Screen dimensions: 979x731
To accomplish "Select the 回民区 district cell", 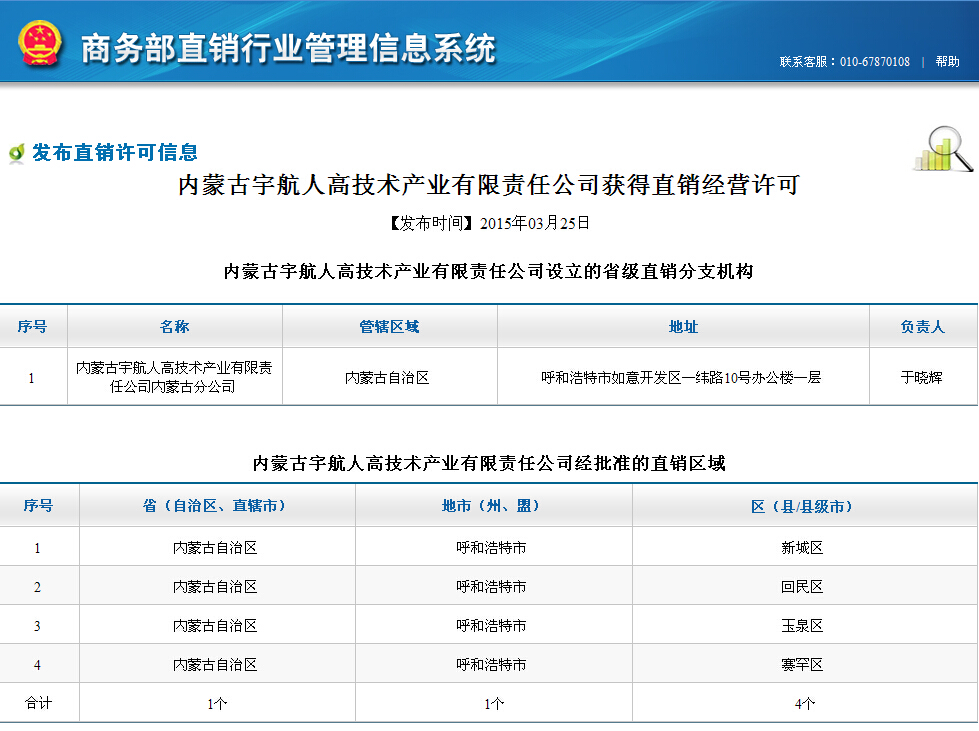I will pos(802,587).
